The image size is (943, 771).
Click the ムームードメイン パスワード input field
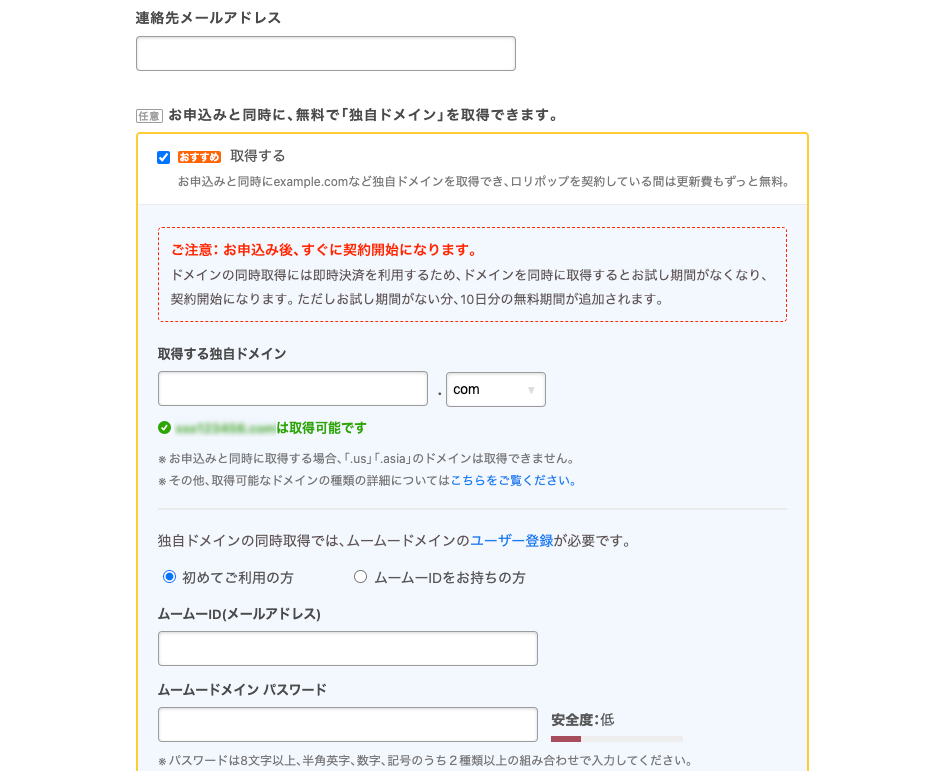347,725
